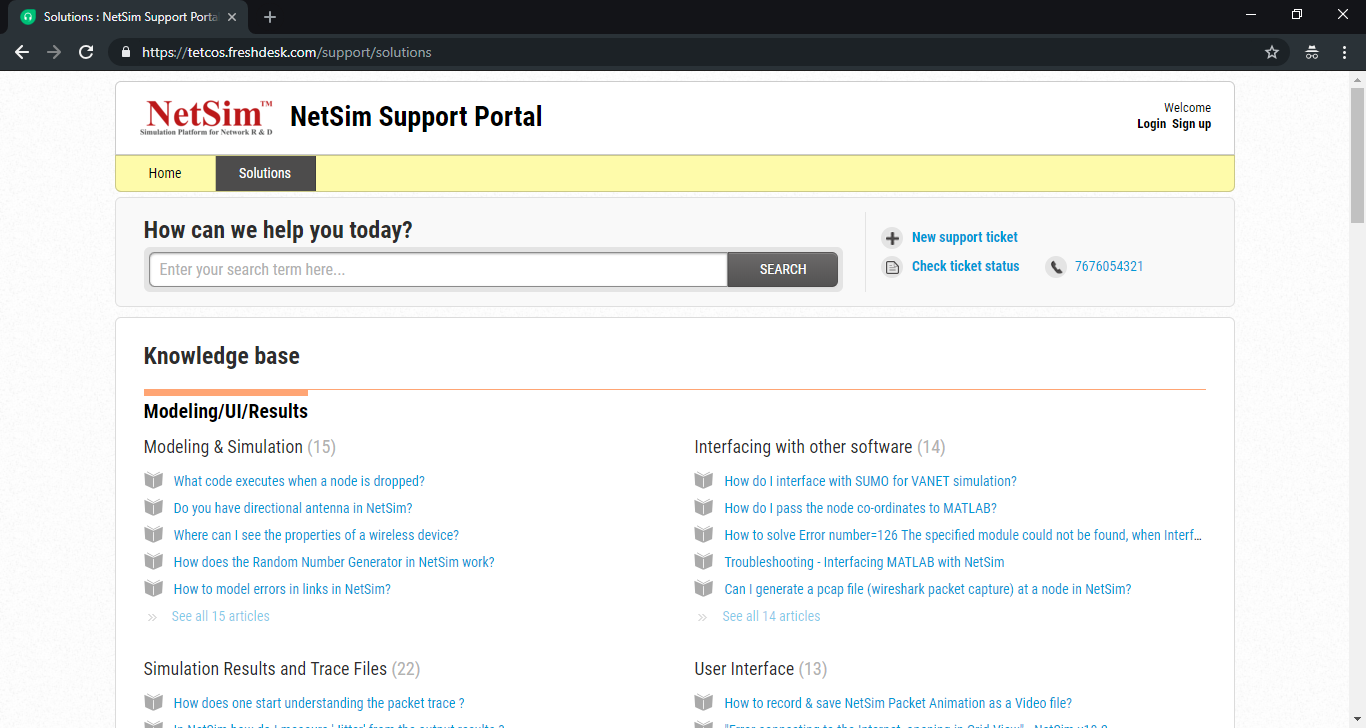Viewport: 1366px width, 728px height.
Task: Switch to the Home tab
Action: click(164, 173)
